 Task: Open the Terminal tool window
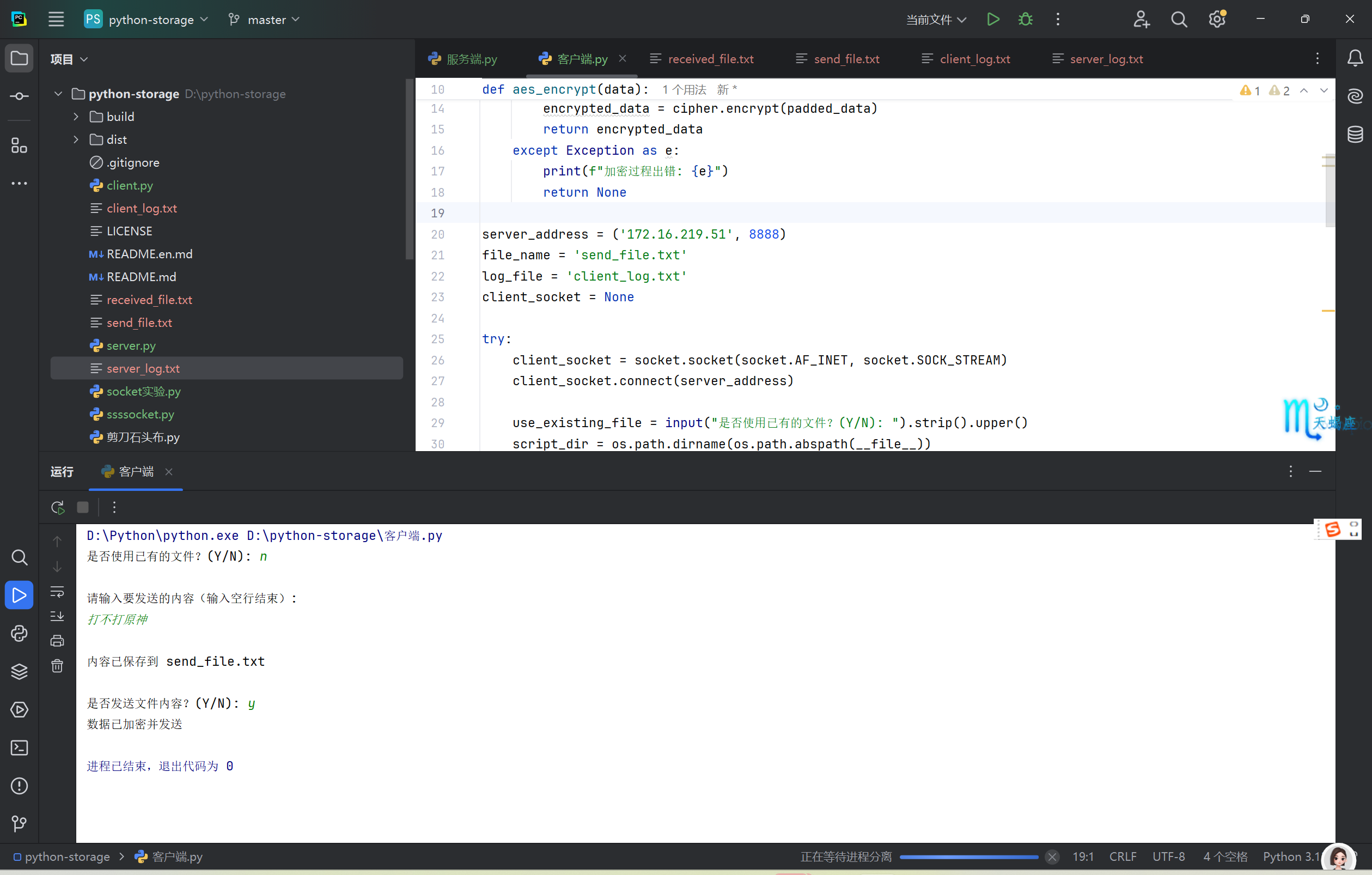coord(20,748)
